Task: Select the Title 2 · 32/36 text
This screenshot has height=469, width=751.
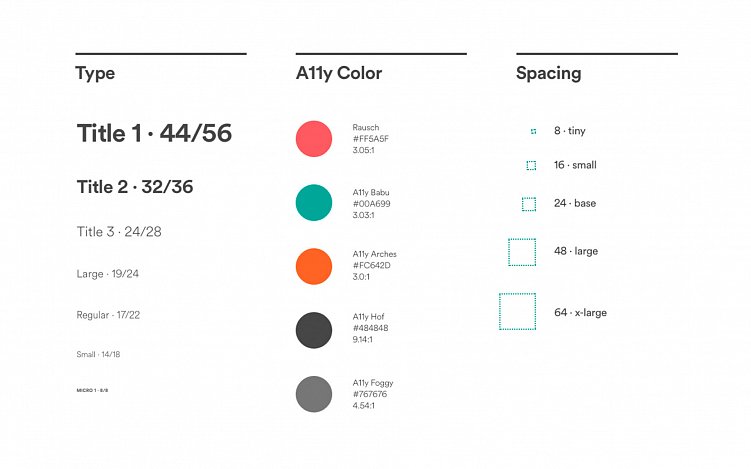Action: [135, 187]
